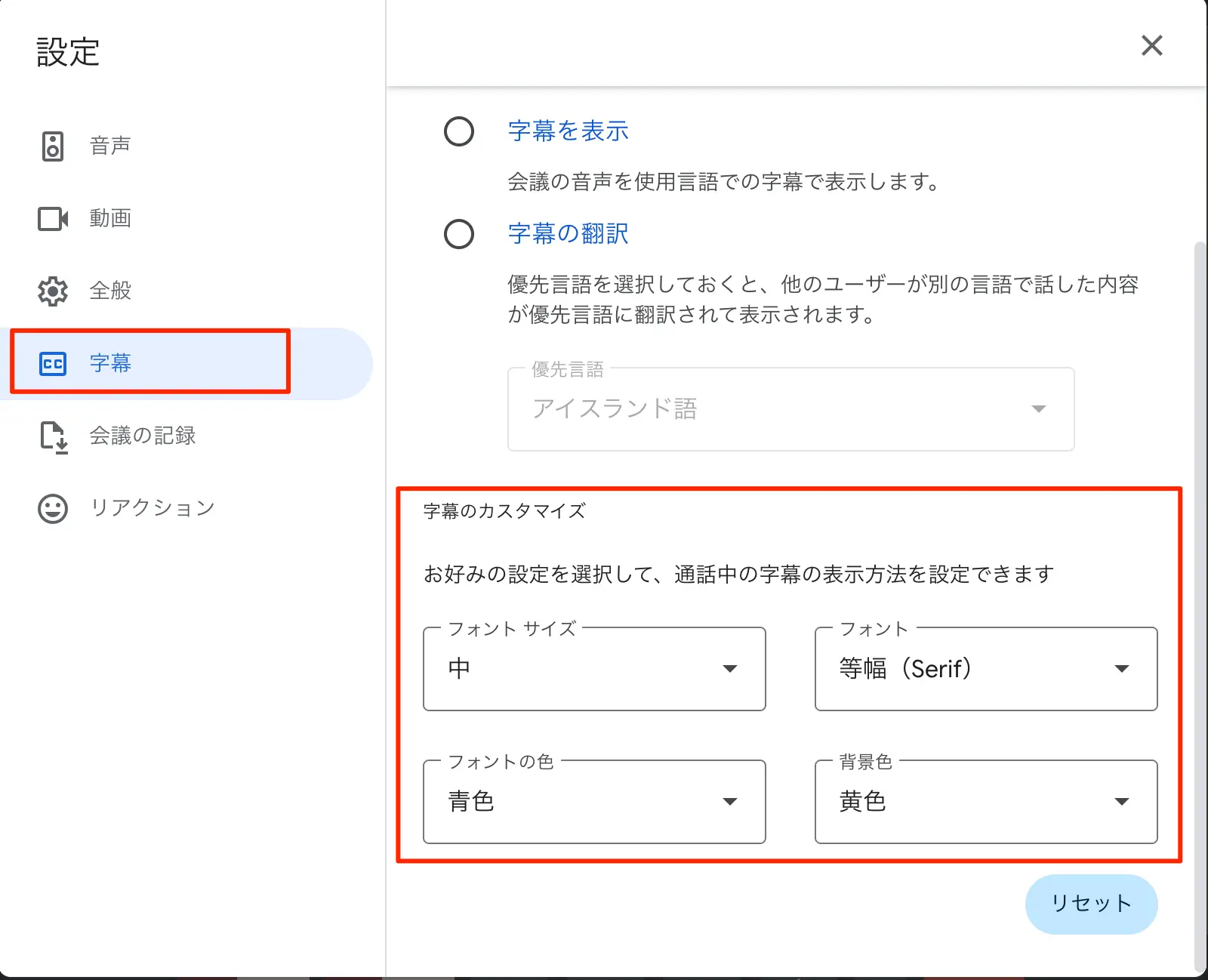Click the 字幕のカスタマイズ heading
The image size is (1208, 980).
tap(504, 511)
